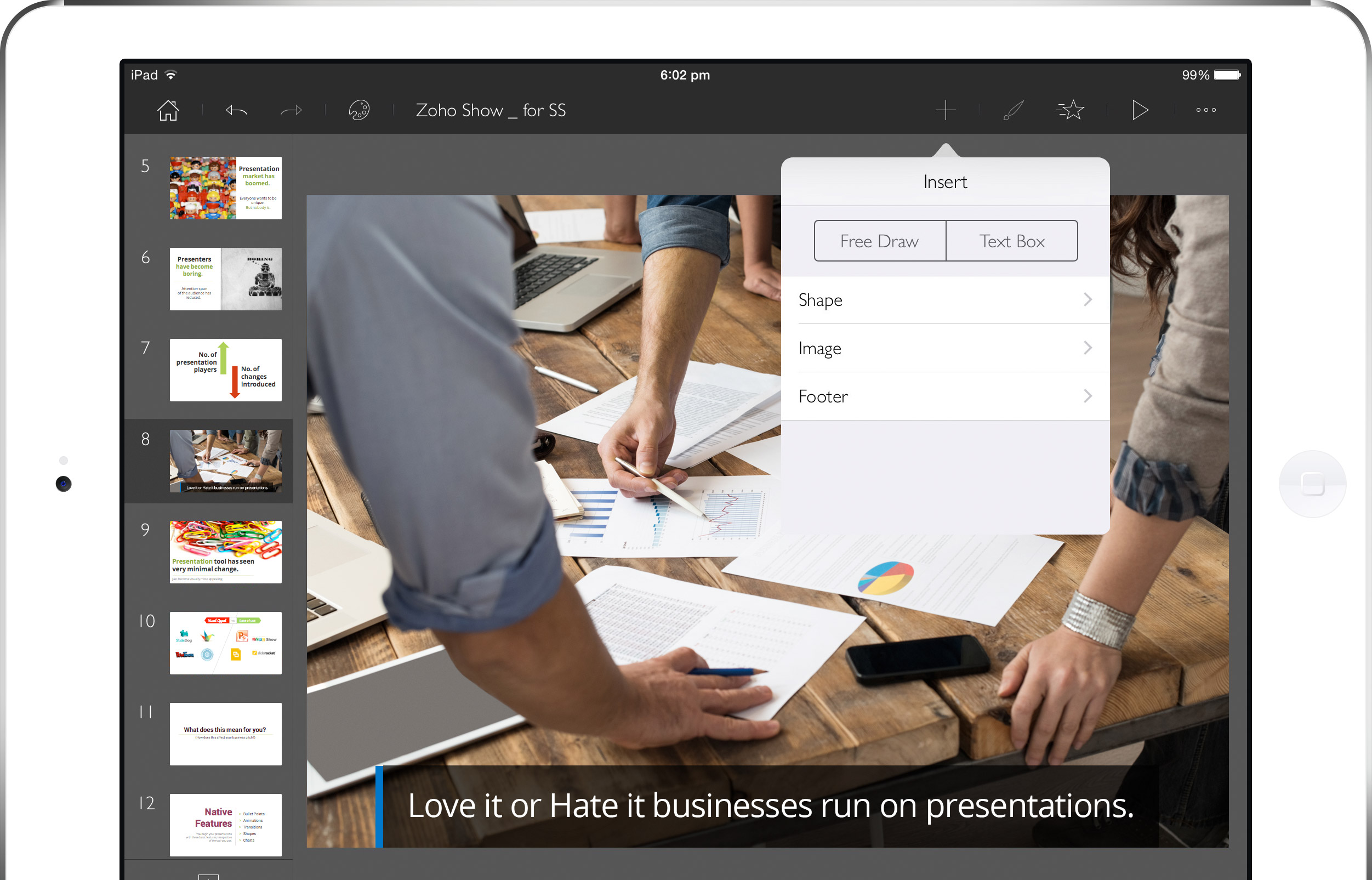This screenshot has width=1372, height=880.
Task: Tap the Home icon in toolbar
Action: point(168,110)
